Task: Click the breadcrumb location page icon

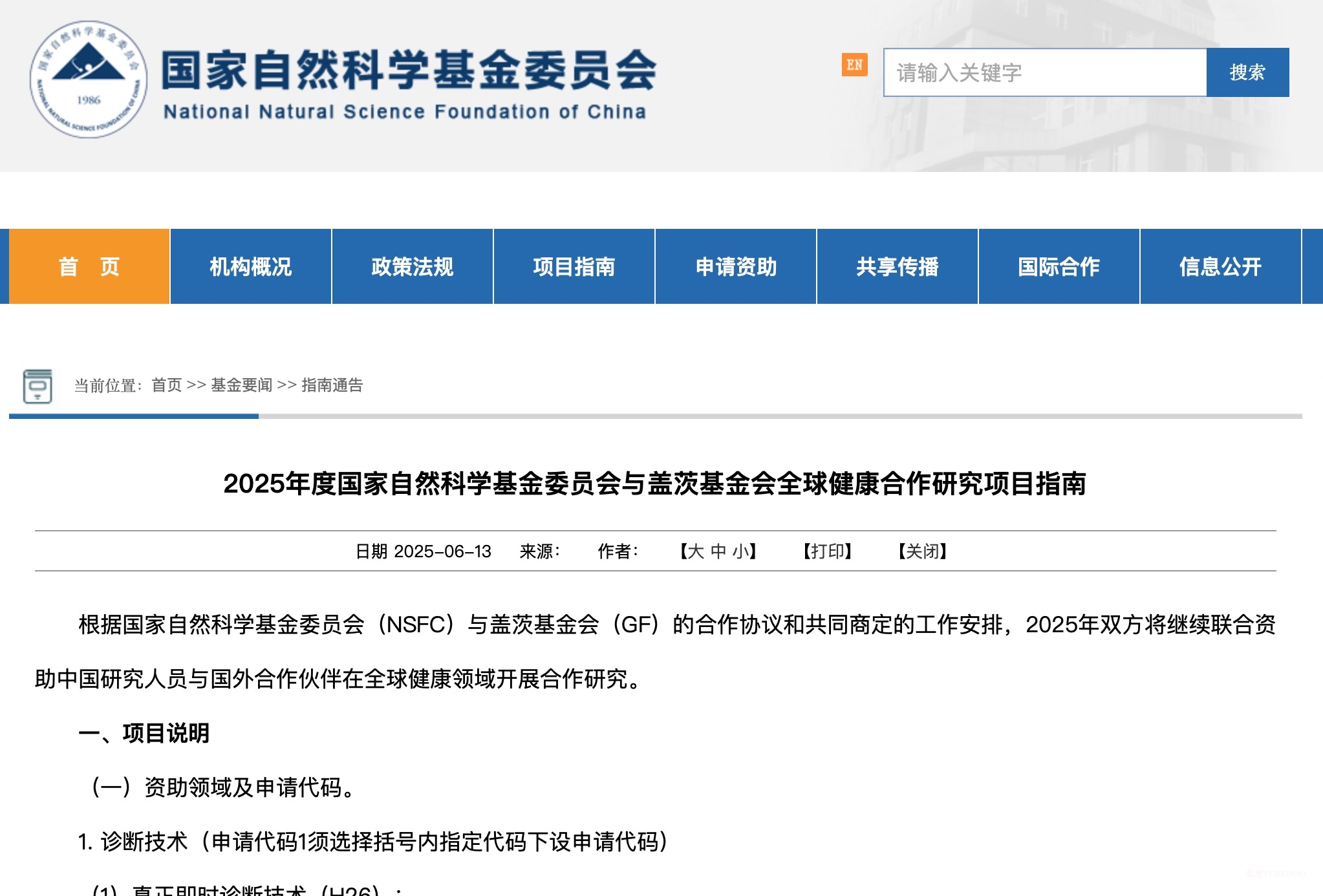Action: pyautogui.click(x=38, y=386)
